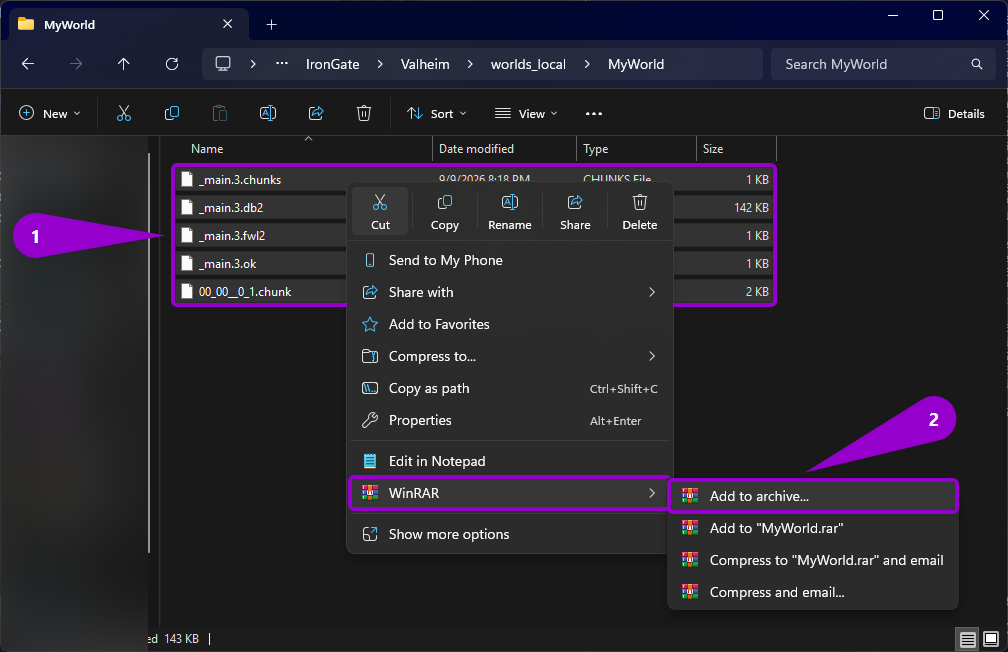1008x652 pixels.
Task: Click Copy in the context menu
Action: [x=444, y=212]
